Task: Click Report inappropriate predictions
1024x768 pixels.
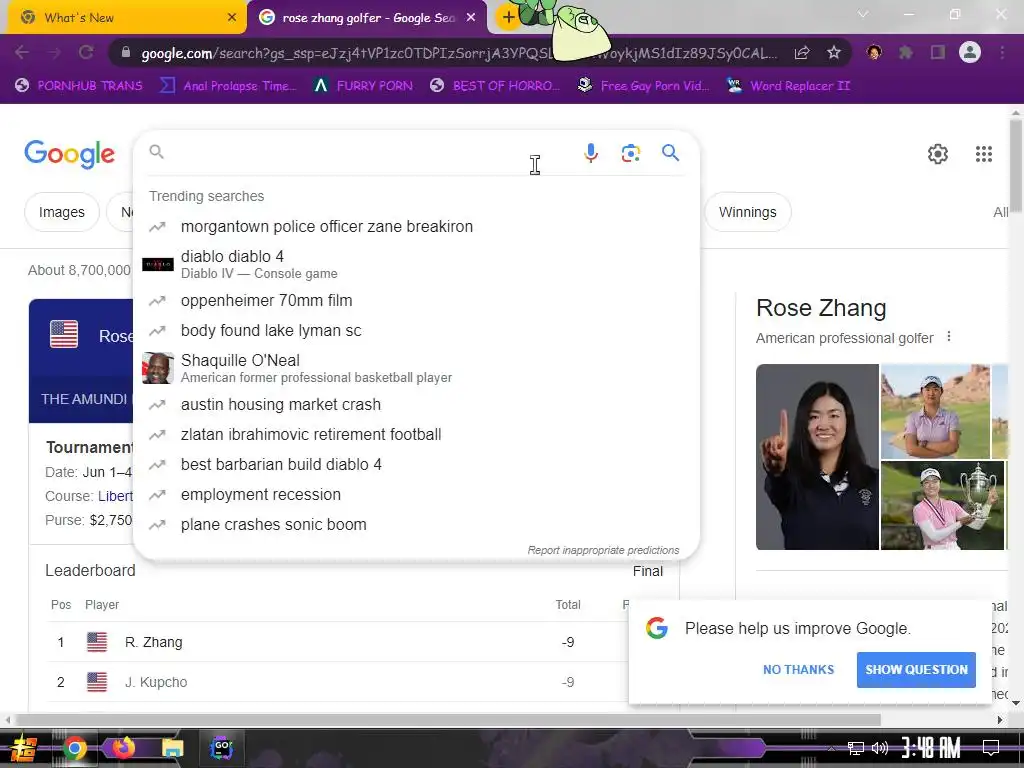Action: 603,550
